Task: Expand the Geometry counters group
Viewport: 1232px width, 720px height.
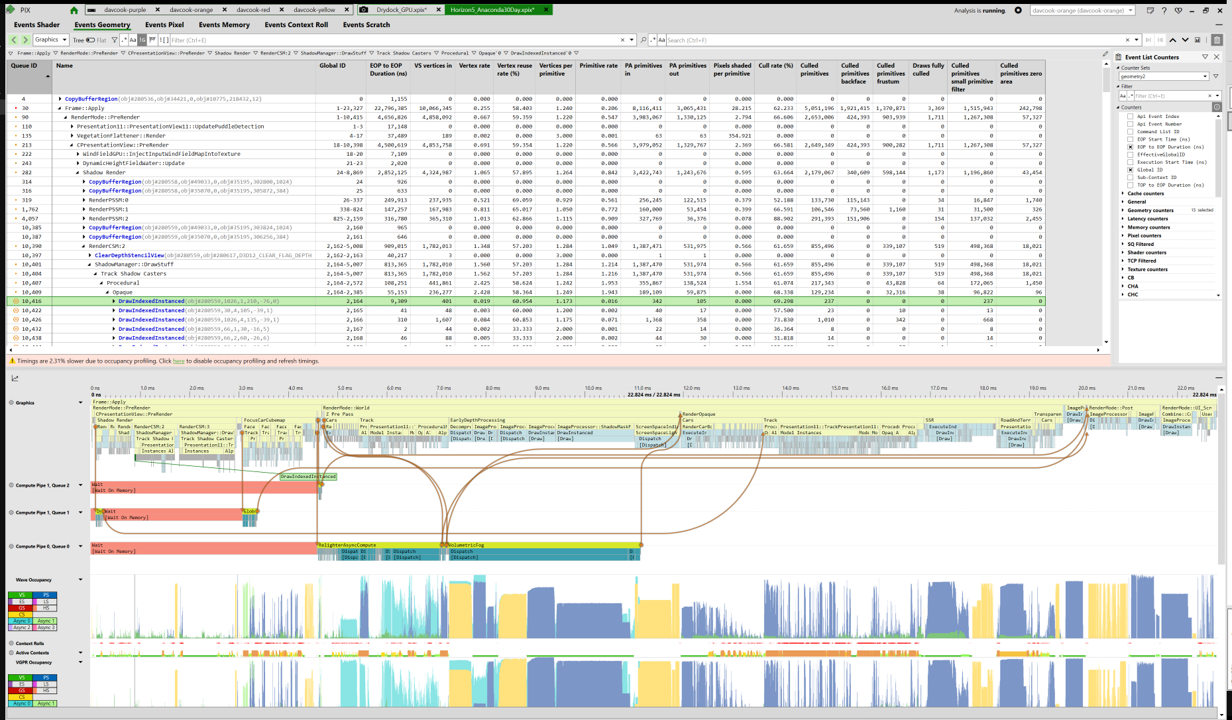Action: tap(1123, 210)
